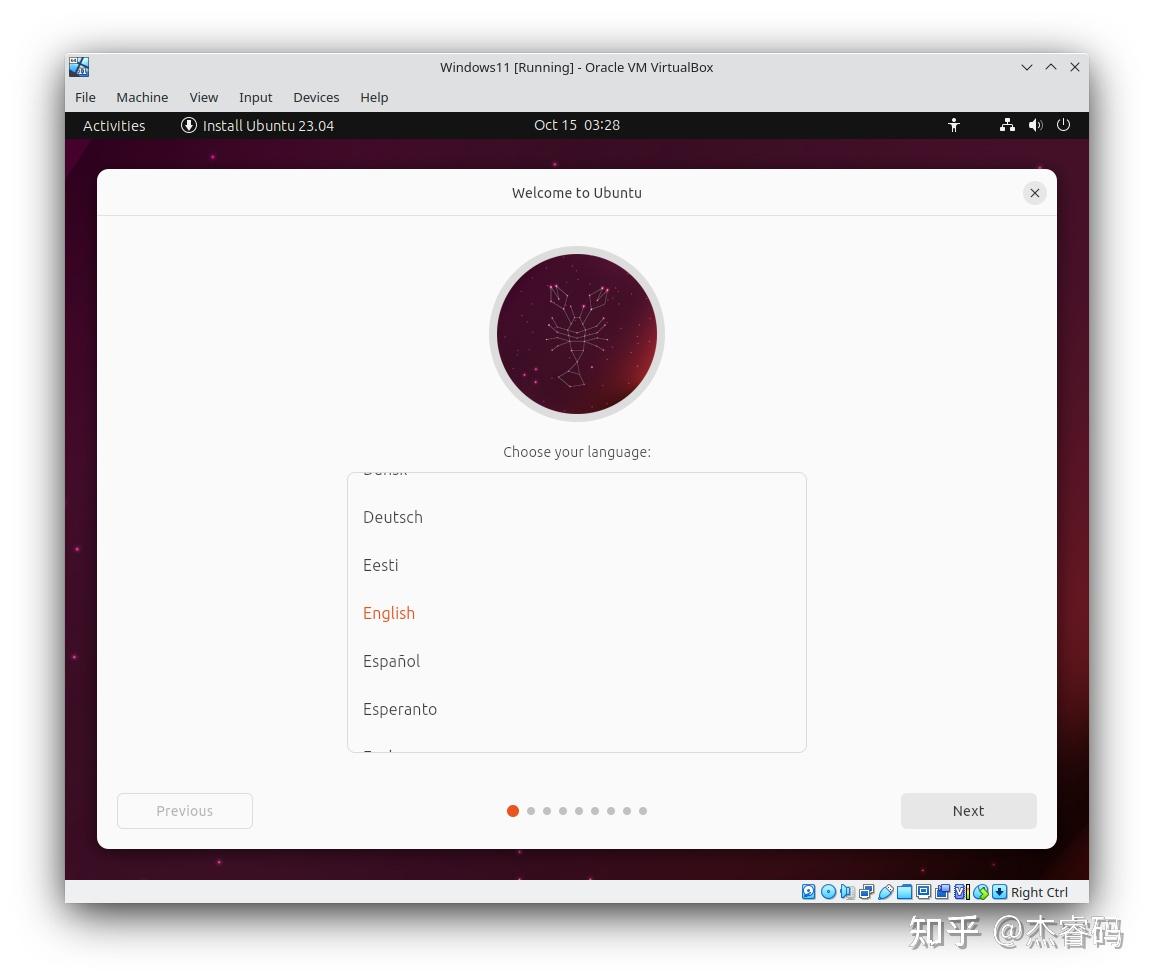The height and width of the screenshot is (980, 1154).
Task: Click the USB devices icon in the status bar
Action: (885, 891)
